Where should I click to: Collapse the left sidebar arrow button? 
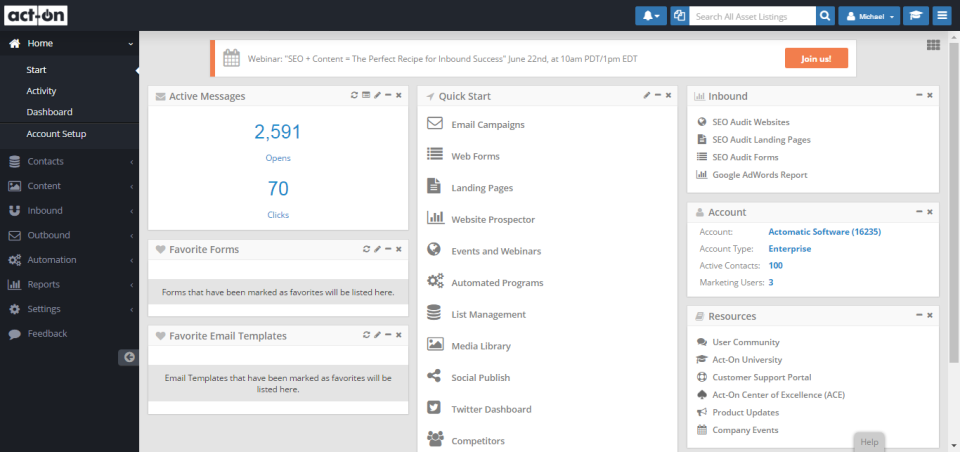tap(128, 357)
